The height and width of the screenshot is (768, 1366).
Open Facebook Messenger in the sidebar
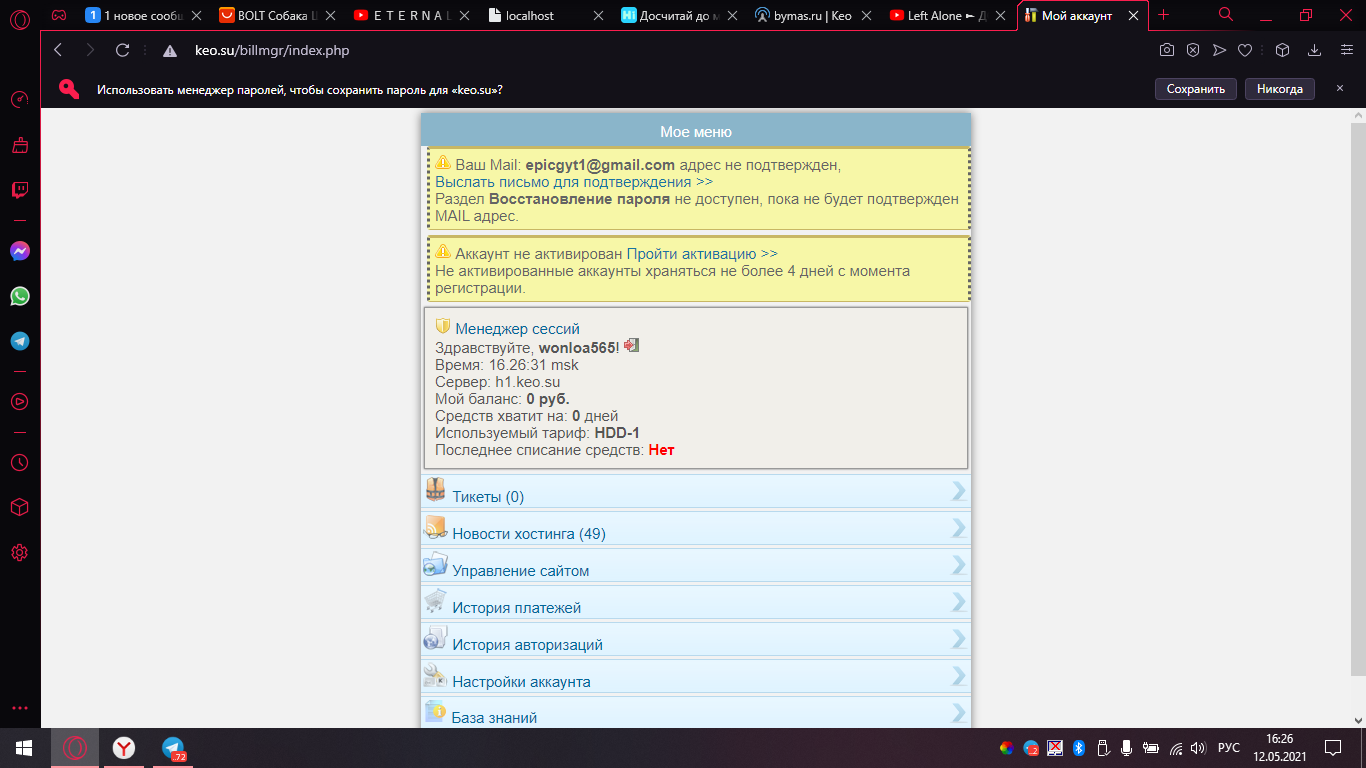(x=19, y=252)
